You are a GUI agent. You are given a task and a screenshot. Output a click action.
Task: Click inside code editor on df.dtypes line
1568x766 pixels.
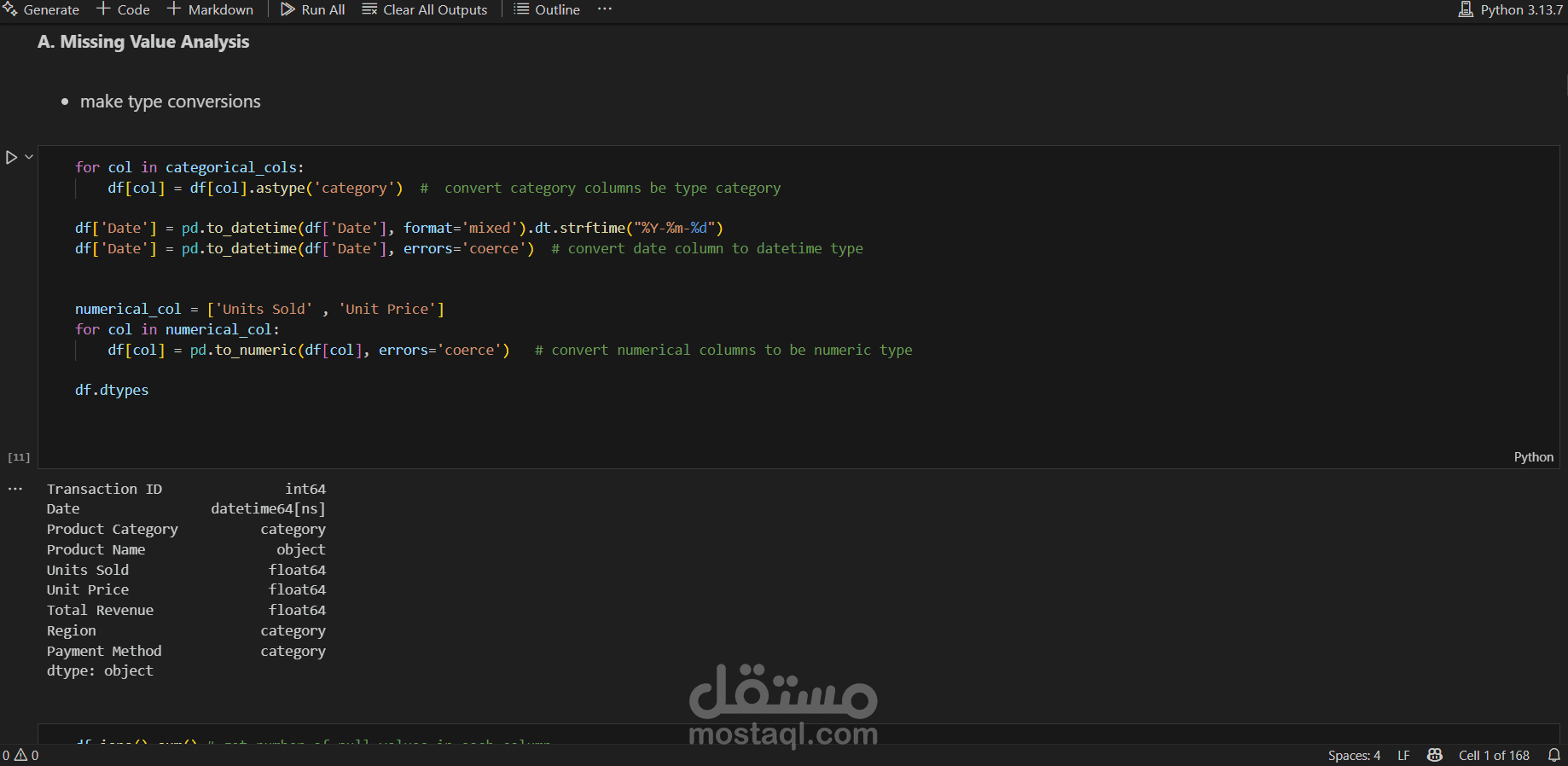pos(112,390)
